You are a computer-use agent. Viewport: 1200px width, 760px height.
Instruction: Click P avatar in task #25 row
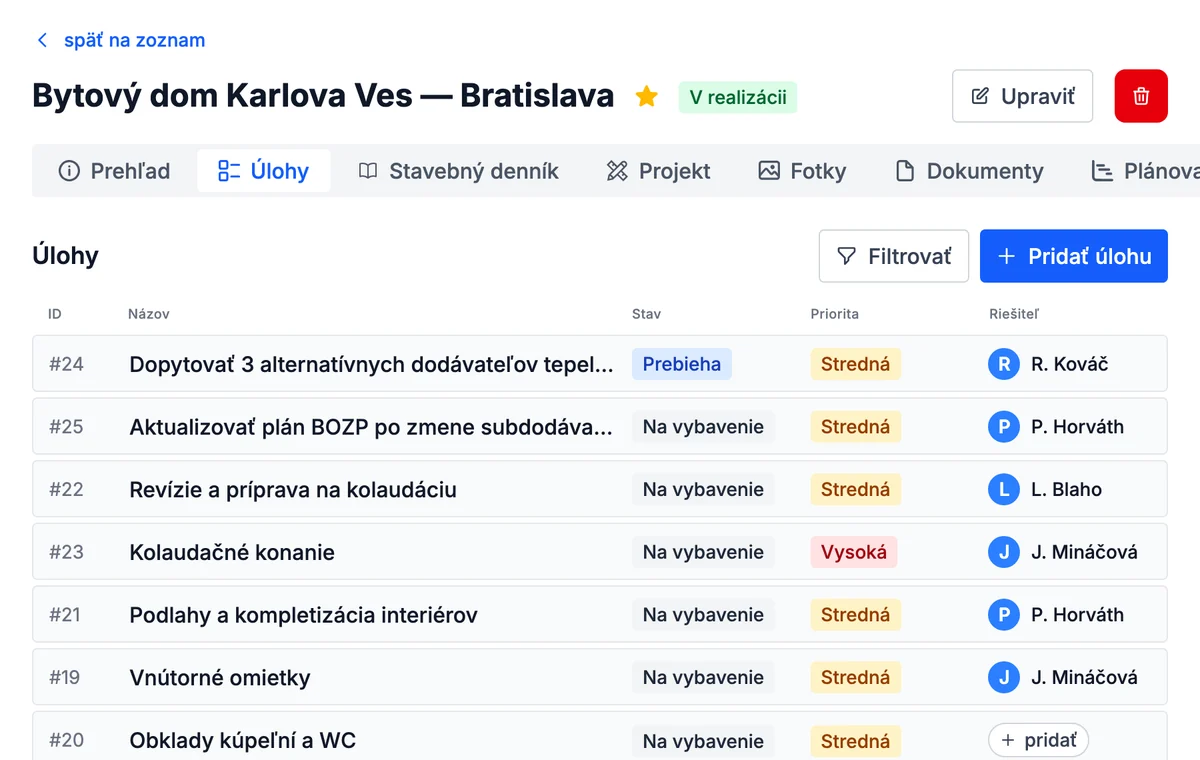tap(1003, 427)
